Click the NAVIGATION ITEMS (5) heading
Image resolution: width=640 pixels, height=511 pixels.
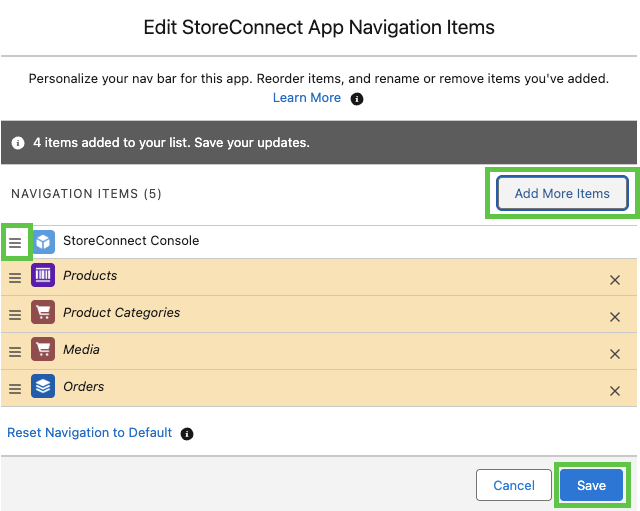click(86, 193)
